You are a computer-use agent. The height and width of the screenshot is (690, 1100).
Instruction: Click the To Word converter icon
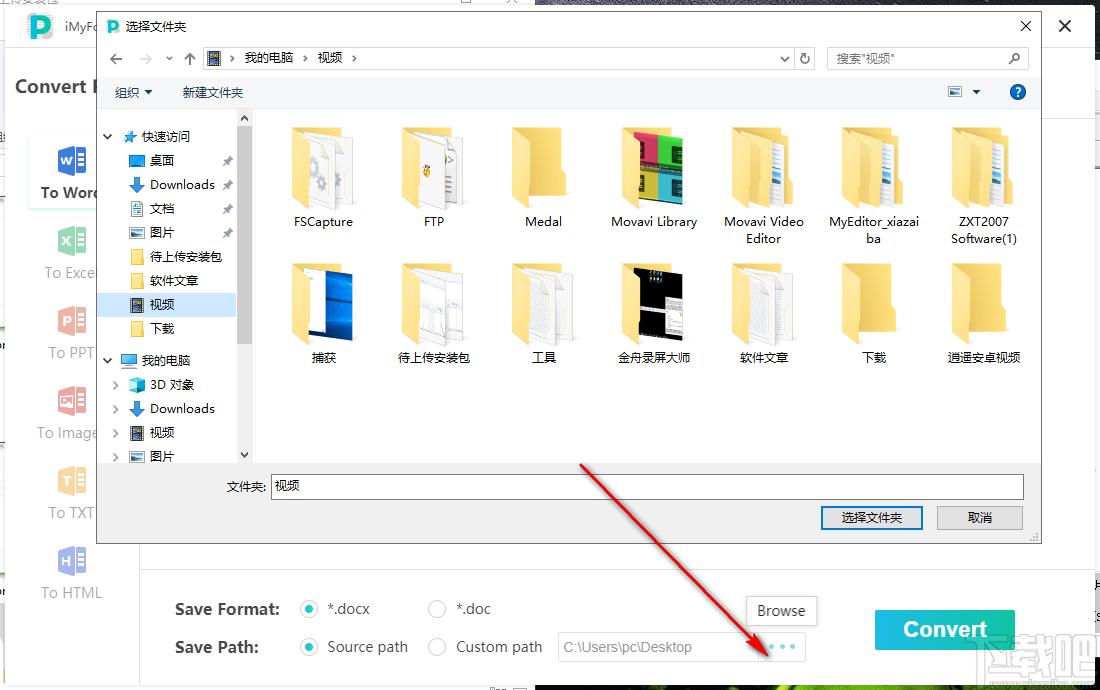tap(72, 162)
